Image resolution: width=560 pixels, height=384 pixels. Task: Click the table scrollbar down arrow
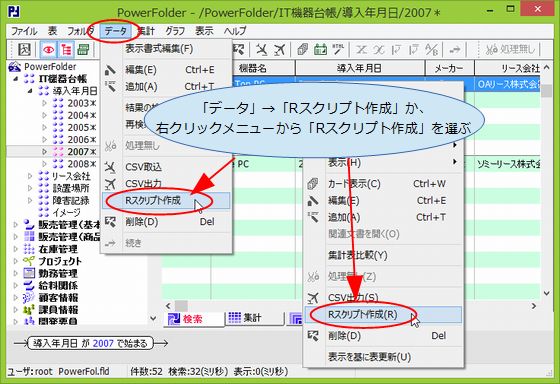click(546, 293)
